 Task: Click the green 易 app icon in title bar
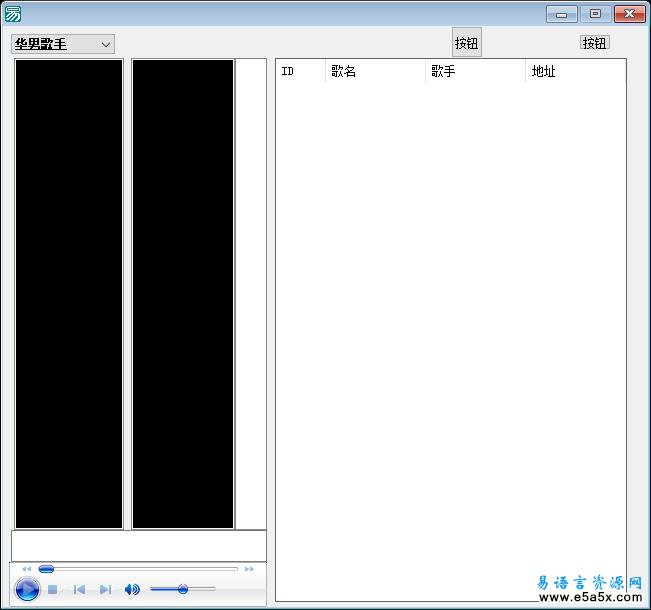(x=12, y=14)
